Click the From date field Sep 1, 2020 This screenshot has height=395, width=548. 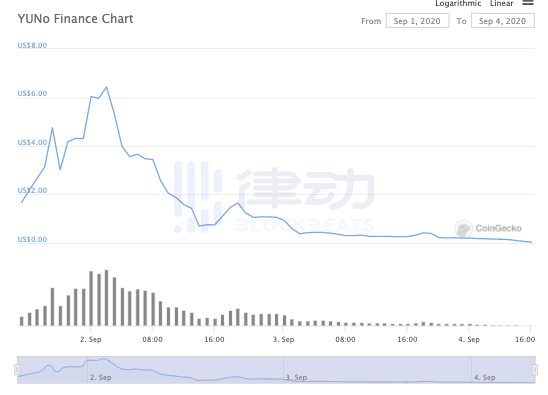coord(417,21)
